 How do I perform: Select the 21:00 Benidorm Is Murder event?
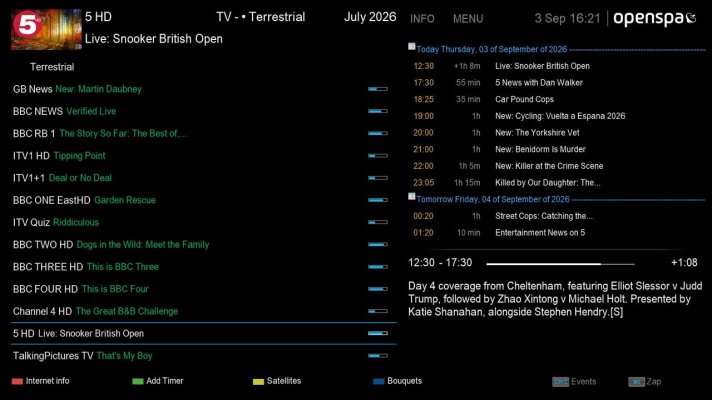pos(557,149)
